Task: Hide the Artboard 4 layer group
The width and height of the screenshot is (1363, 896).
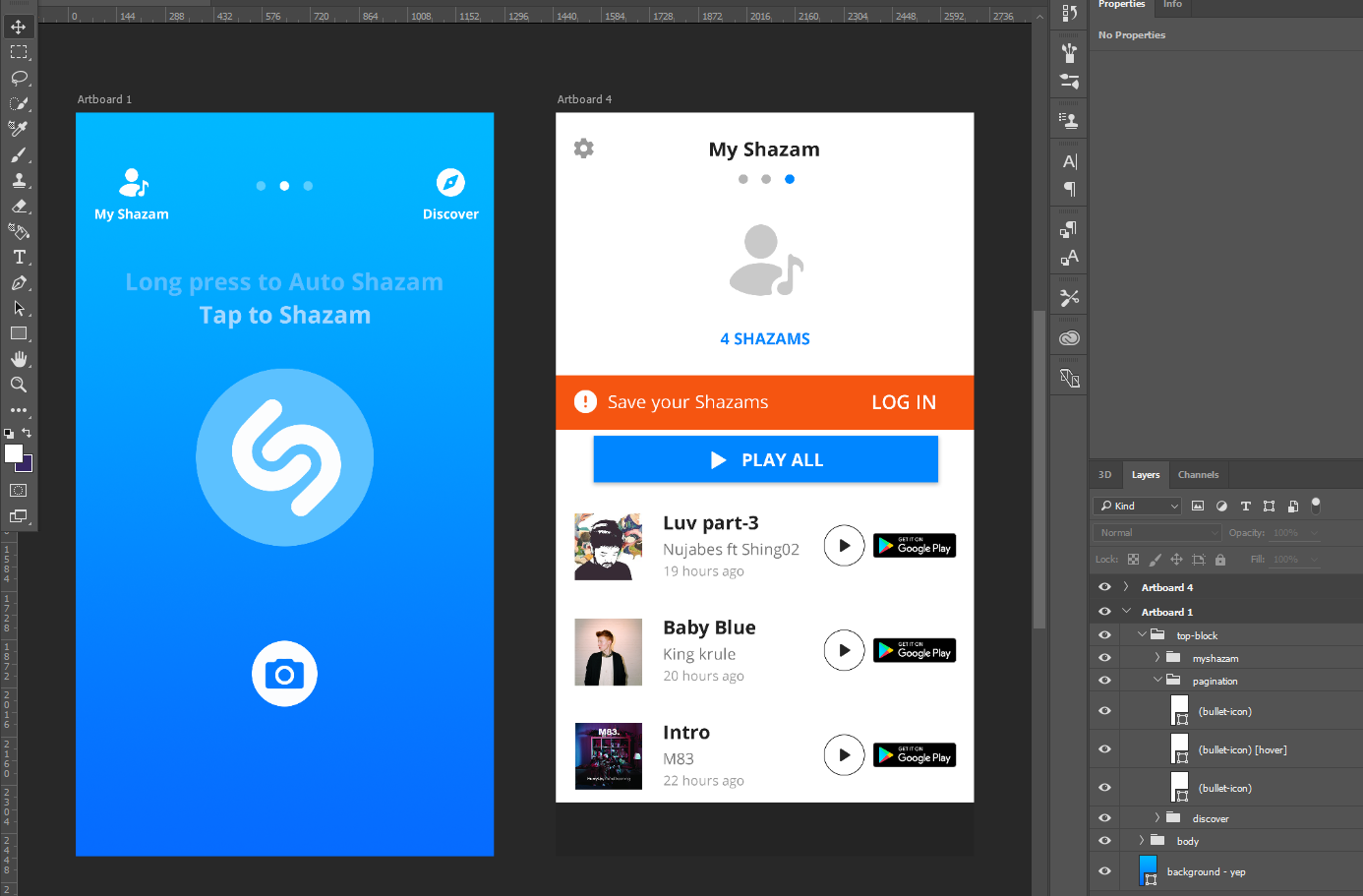Action: [1104, 587]
